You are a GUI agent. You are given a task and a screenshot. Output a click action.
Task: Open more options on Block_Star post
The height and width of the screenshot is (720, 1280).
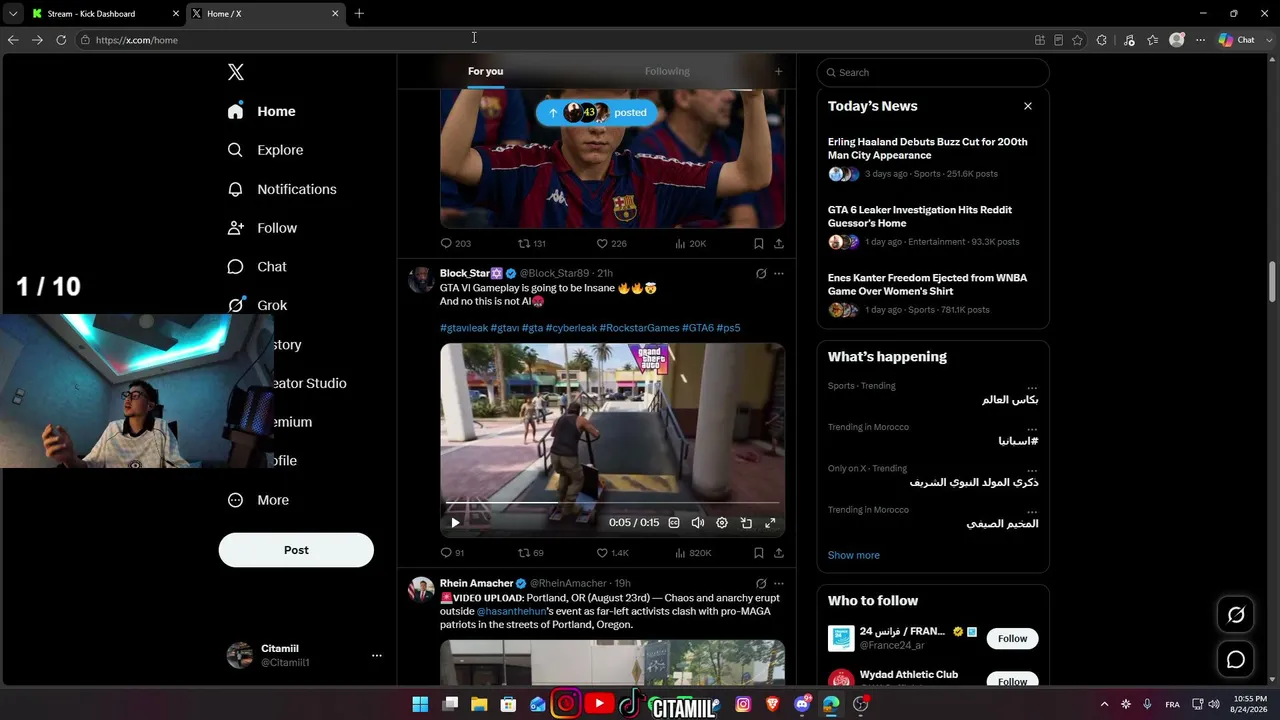779,274
